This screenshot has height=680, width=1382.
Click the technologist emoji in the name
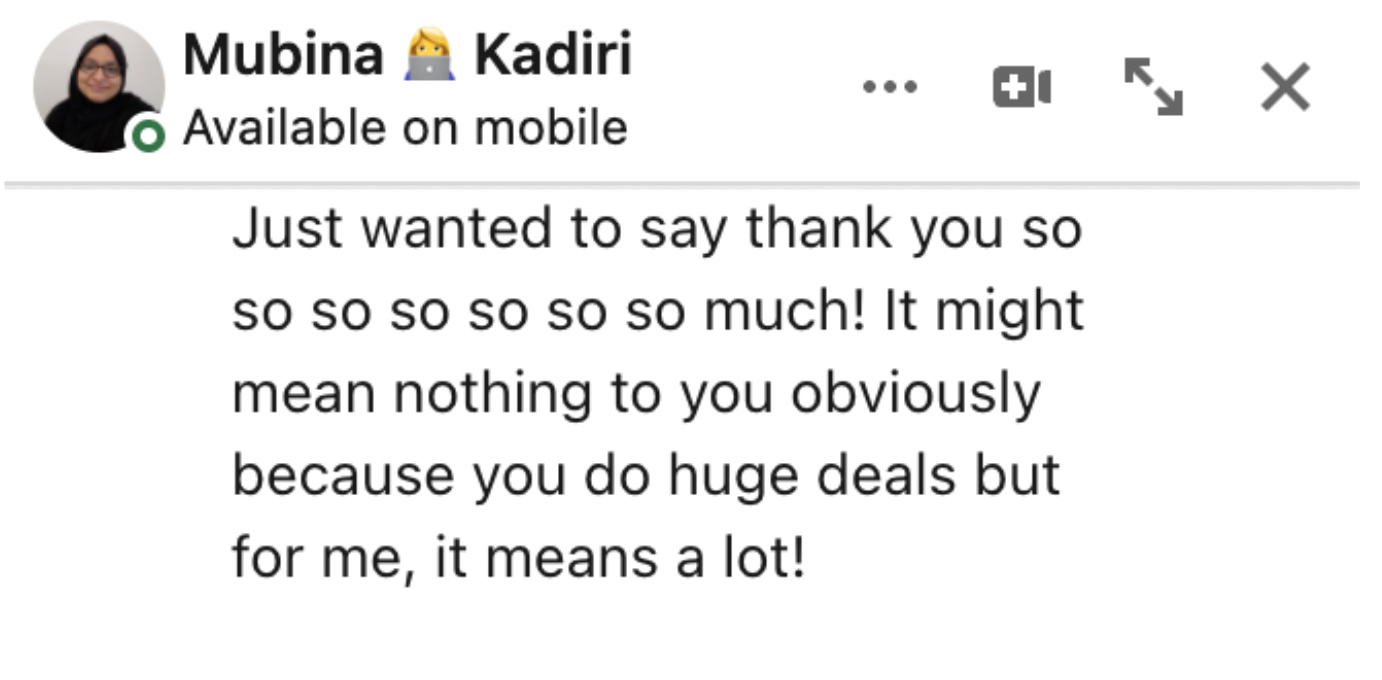pos(429,57)
